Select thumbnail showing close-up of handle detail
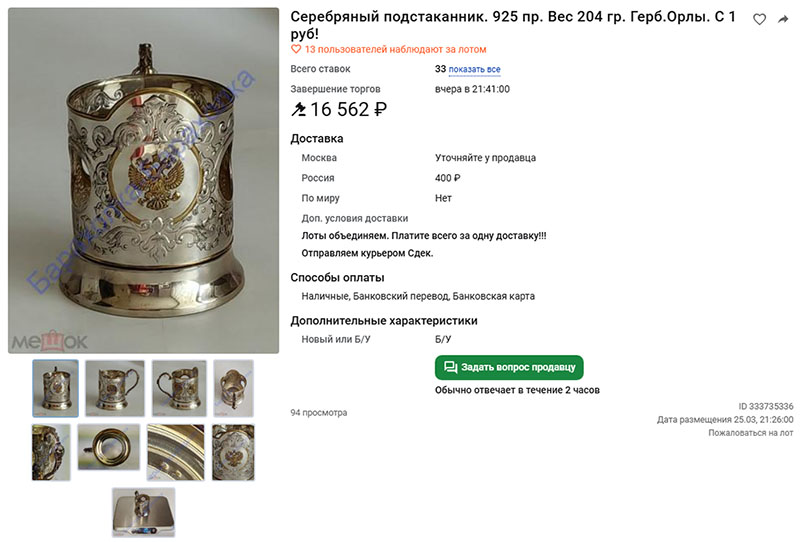 [x=51, y=452]
